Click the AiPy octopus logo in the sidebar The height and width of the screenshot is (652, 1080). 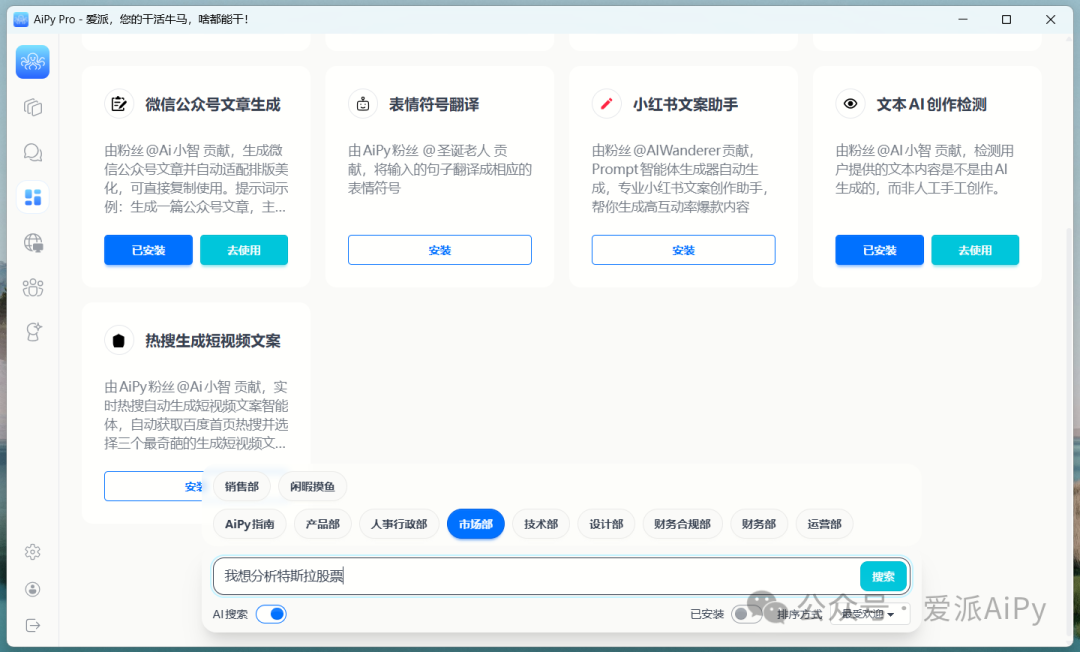32,62
